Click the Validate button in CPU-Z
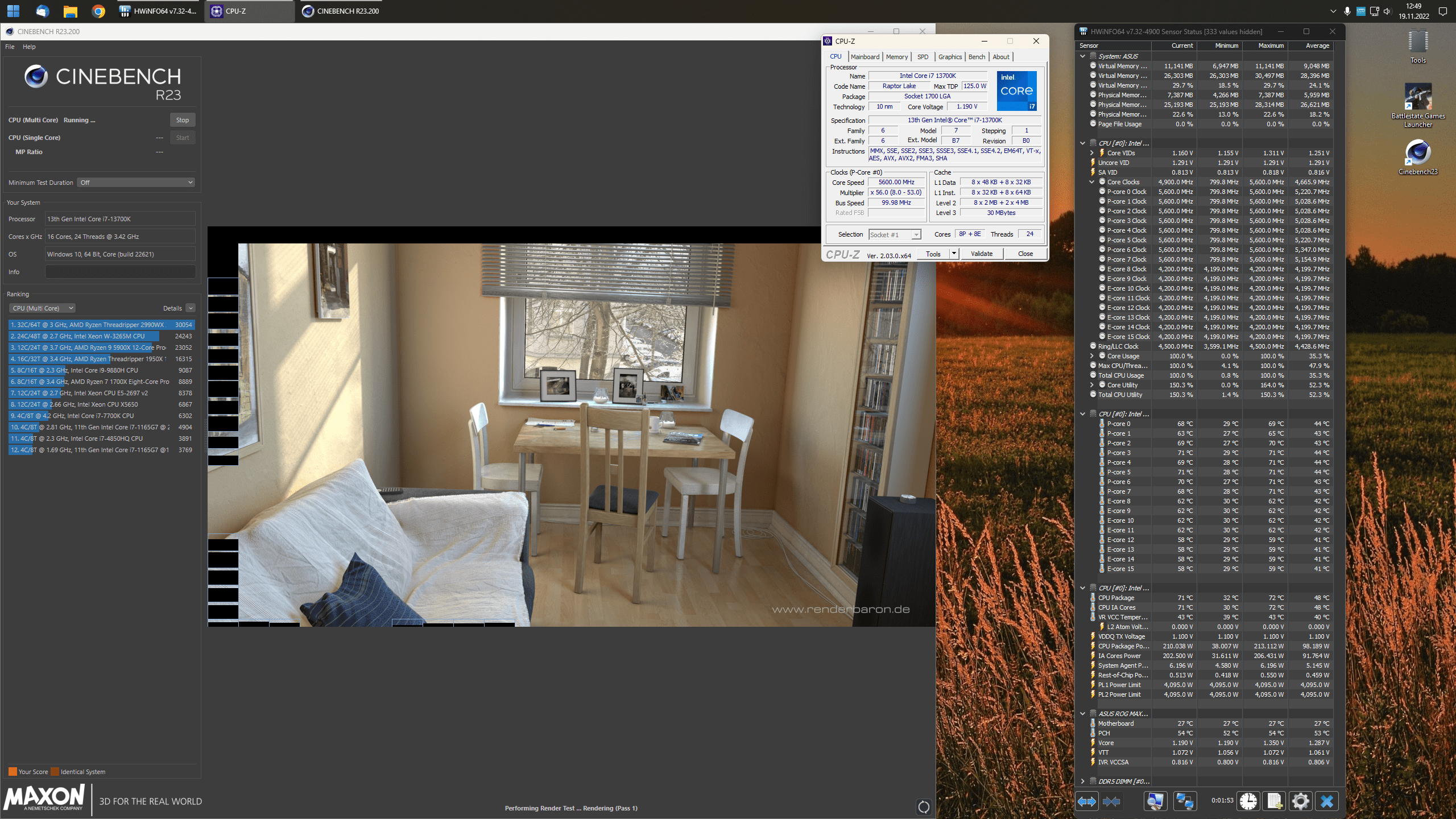The height and width of the screenshot is (819, 1456). 981,254
